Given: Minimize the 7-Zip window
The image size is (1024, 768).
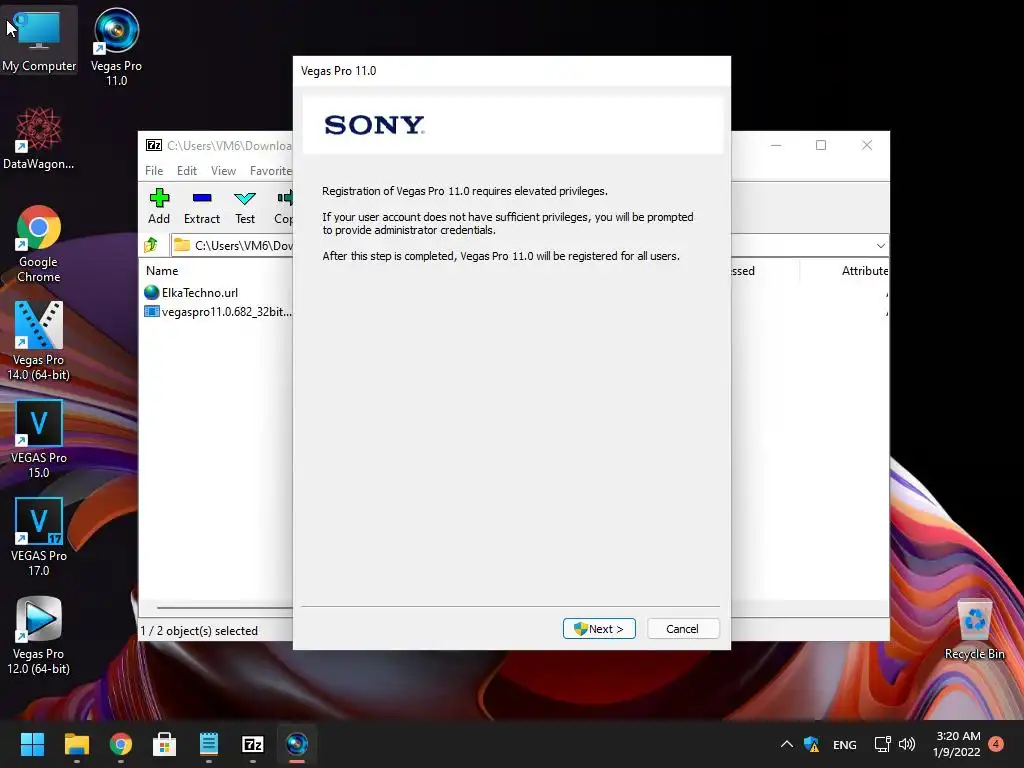Looking at the screenshot, I should [776, 145].
